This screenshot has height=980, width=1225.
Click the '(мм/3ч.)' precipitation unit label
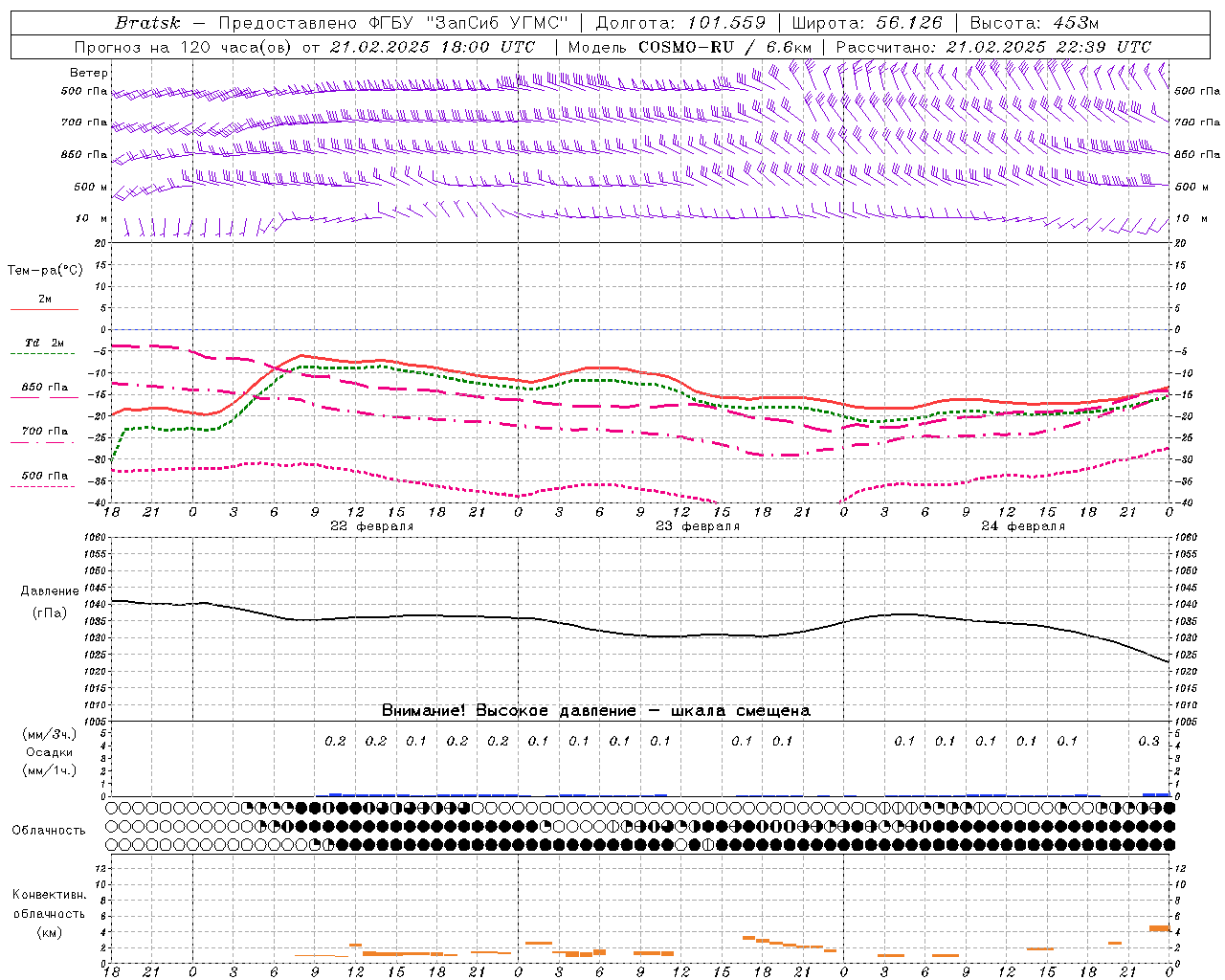[x=48, y=734]
